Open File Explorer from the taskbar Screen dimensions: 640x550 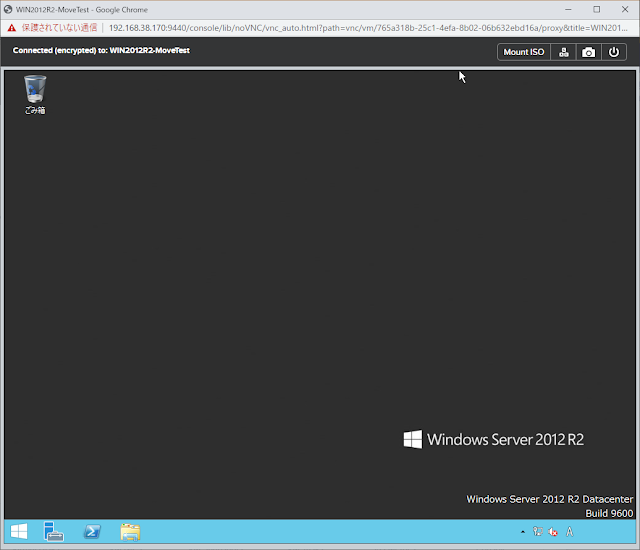(x=130, y=532)
